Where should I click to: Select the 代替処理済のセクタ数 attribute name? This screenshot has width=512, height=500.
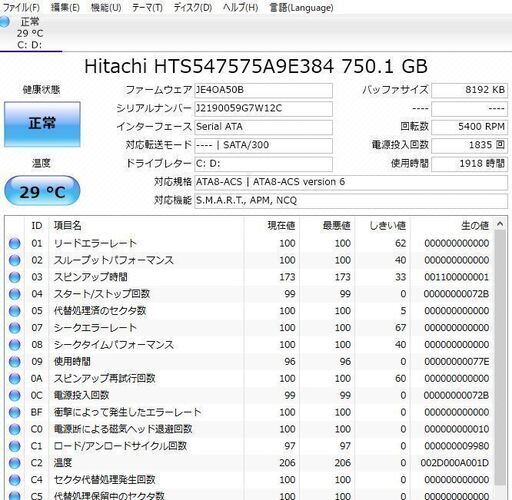(100, 311)
